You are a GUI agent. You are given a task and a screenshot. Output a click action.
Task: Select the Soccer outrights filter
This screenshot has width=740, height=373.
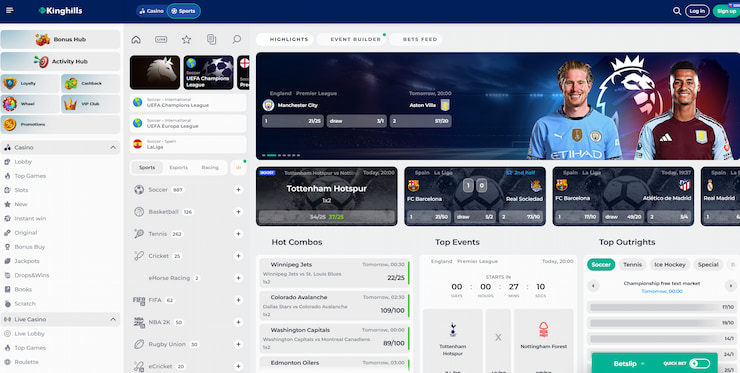(601, 265)
